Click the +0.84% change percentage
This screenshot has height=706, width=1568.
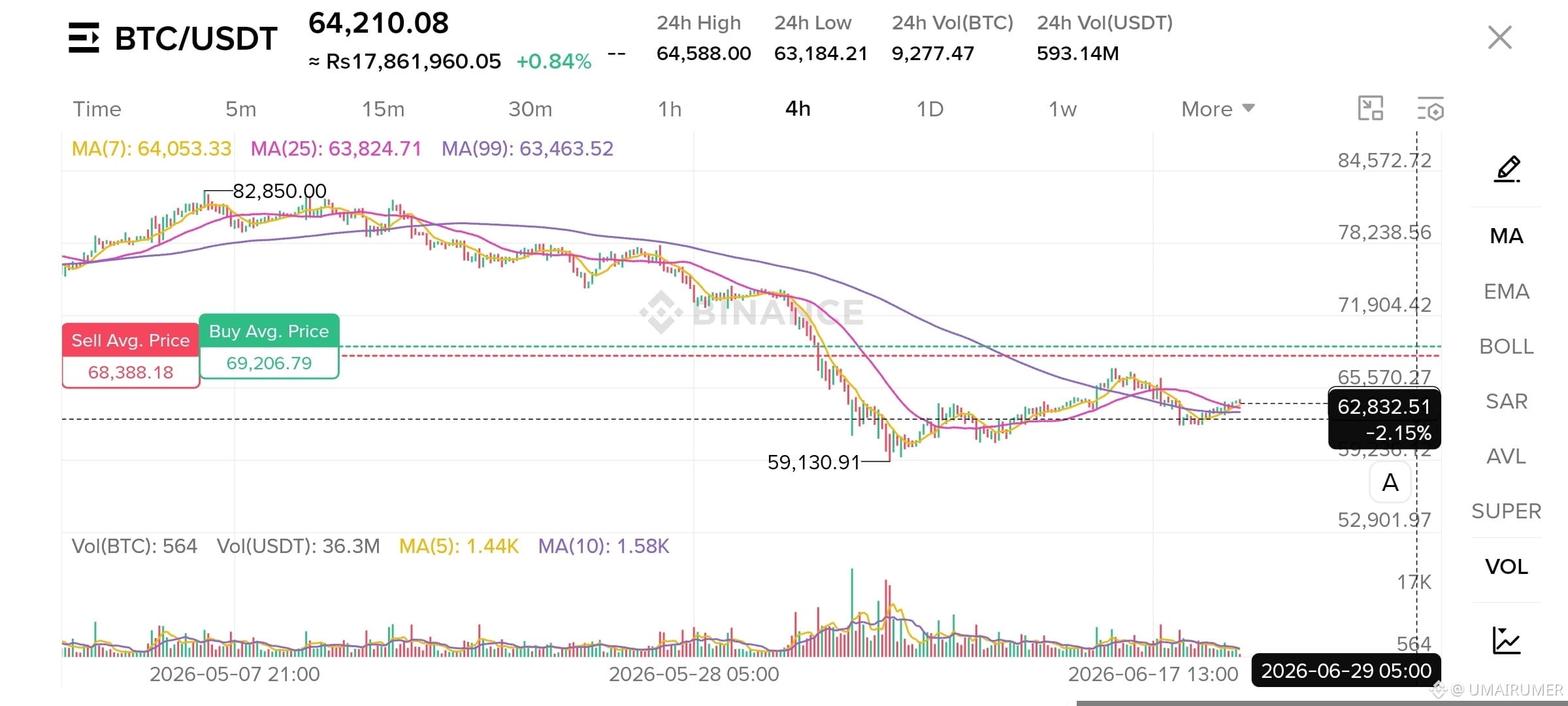(x=553, y=61)
